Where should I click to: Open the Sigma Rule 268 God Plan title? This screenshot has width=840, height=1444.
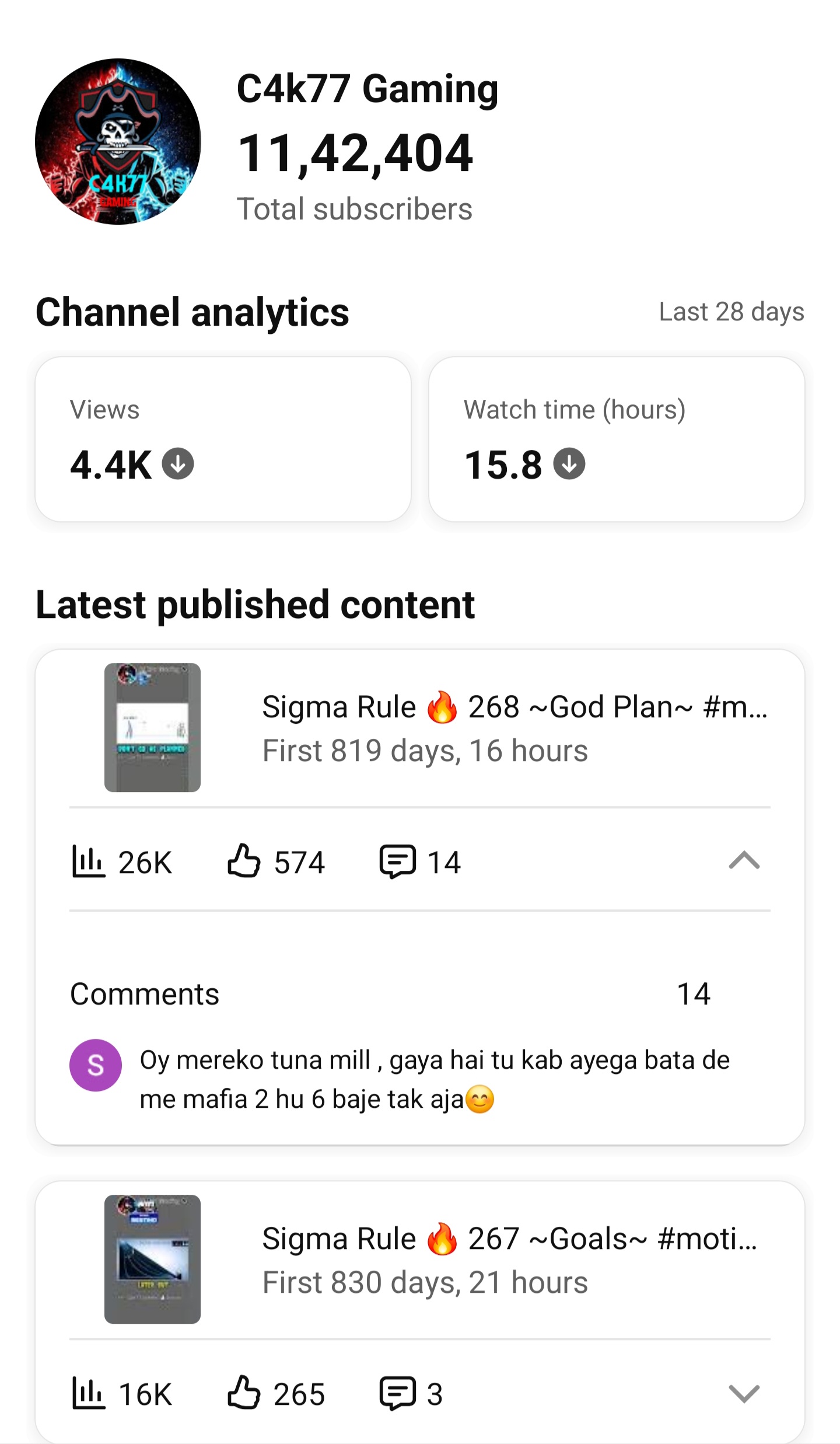tap(515, 707)
